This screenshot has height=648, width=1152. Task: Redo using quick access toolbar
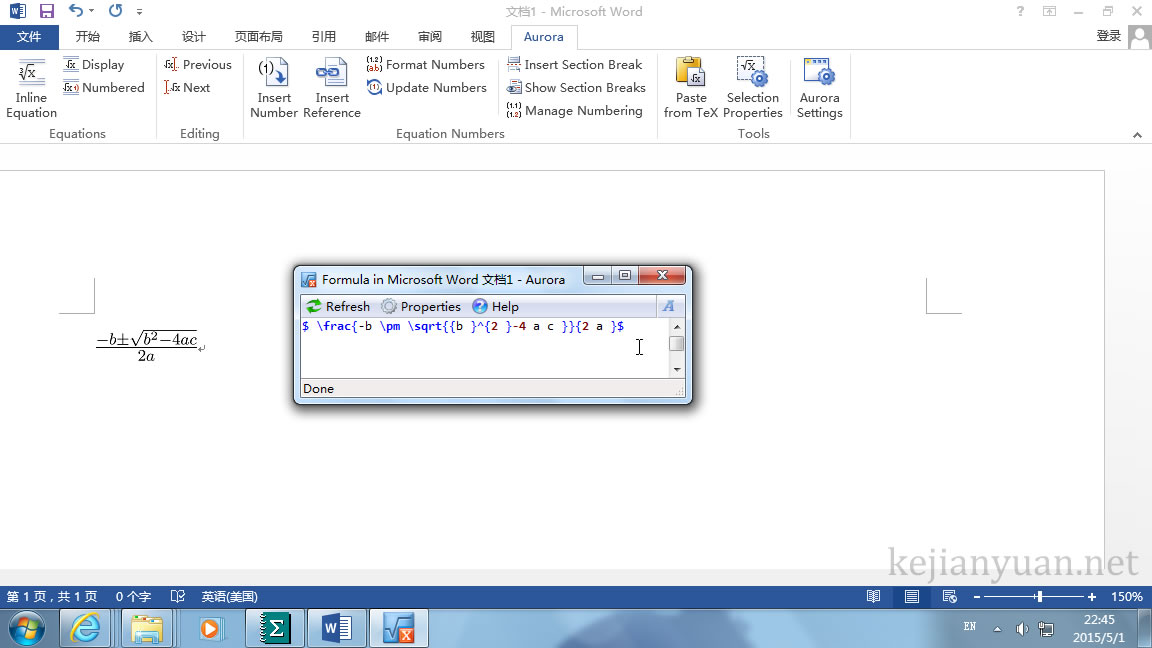[115, 10]
